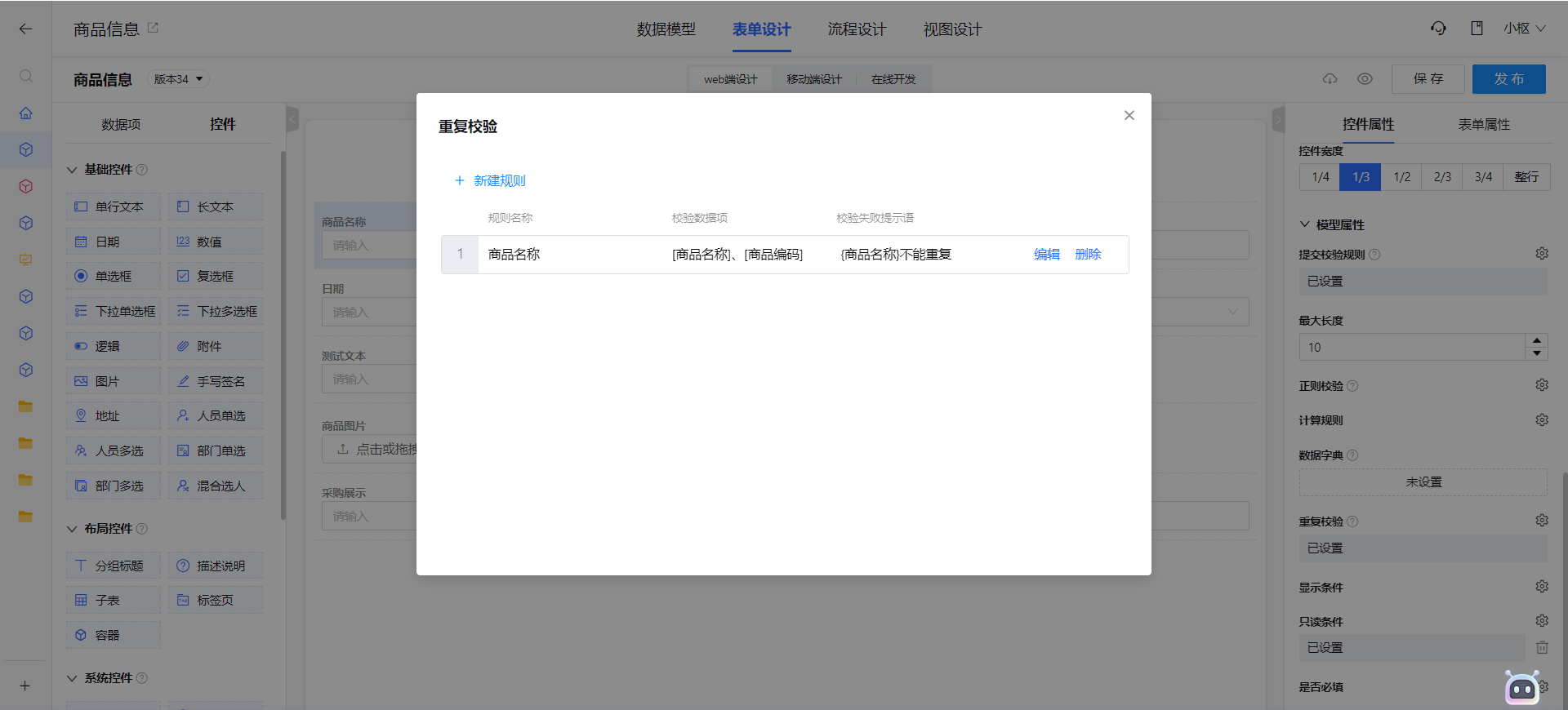Click the cloud upload icon
1568x710 pixels.
(x=1330, y=79)
